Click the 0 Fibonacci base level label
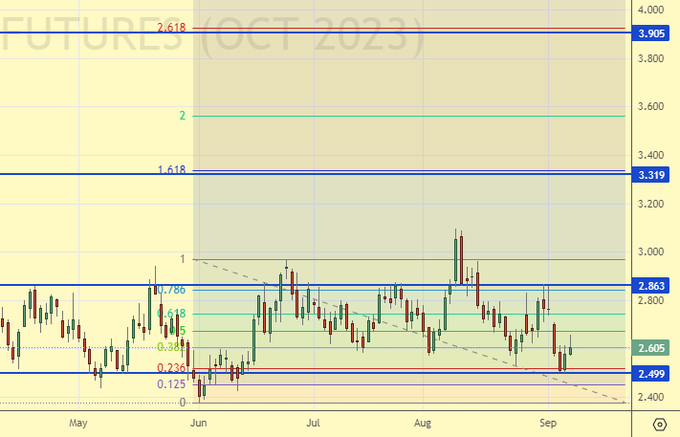680x437 pixels. coord(182,402)
